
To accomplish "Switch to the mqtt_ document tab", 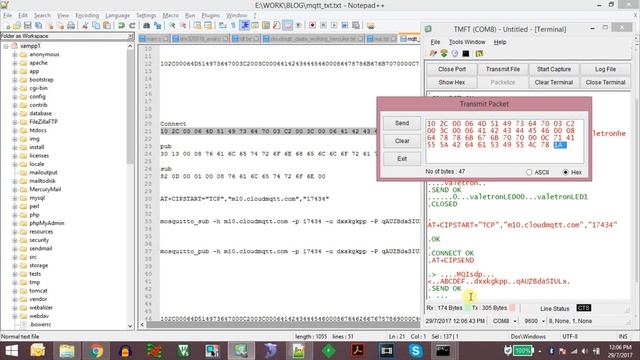I will (409, 38).
